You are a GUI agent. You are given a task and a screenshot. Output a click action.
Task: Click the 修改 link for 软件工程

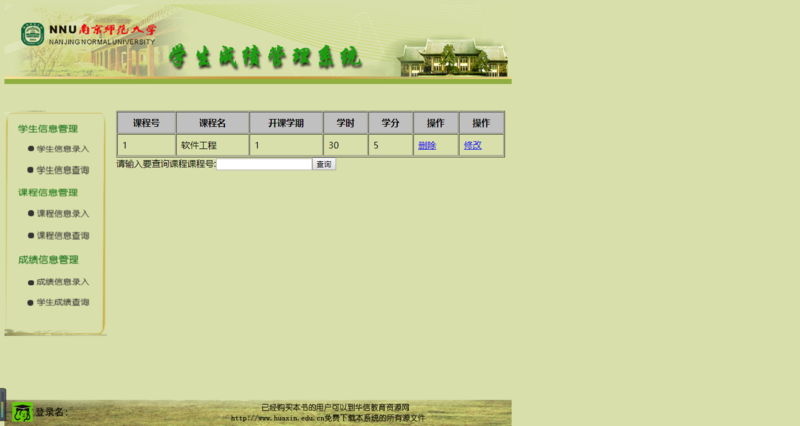pos(472,145)
